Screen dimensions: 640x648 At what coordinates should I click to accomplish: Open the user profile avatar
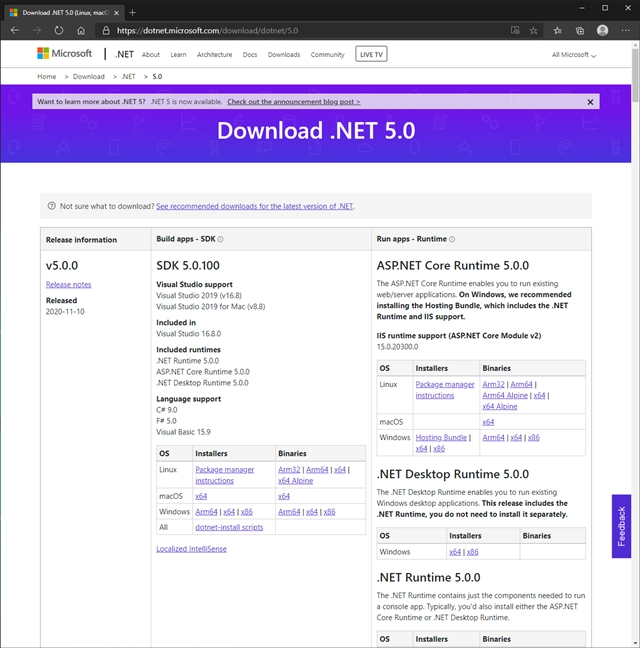[602, 30]
